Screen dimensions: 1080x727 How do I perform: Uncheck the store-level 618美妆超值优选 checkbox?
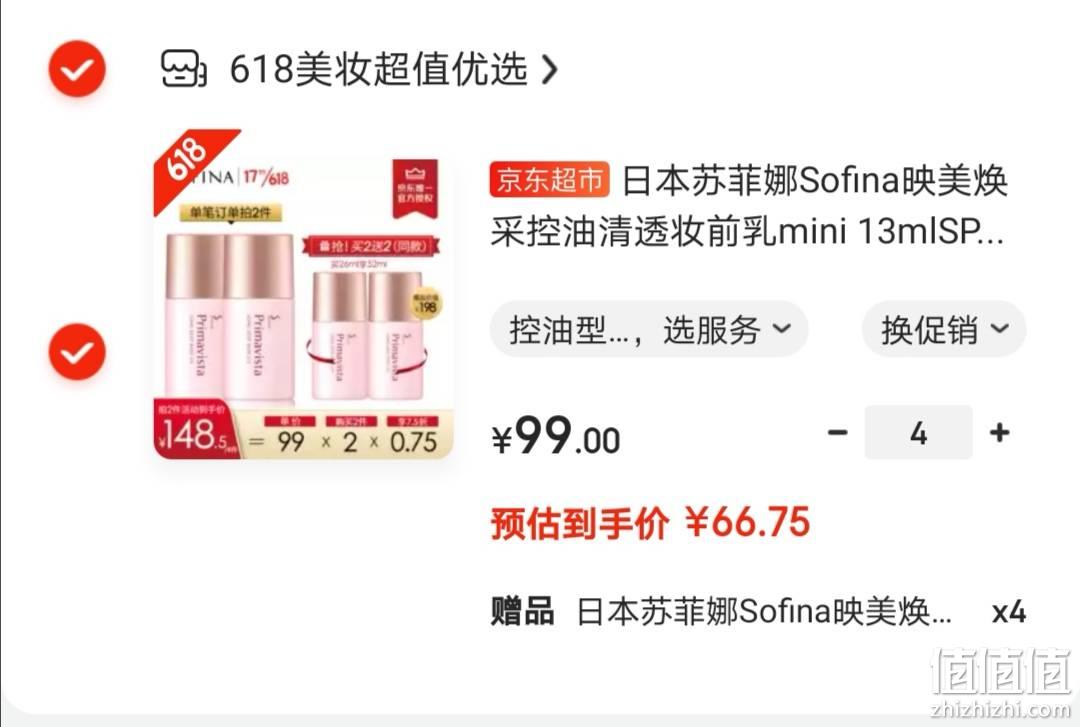pyautogui.click(x=77, y=69)
